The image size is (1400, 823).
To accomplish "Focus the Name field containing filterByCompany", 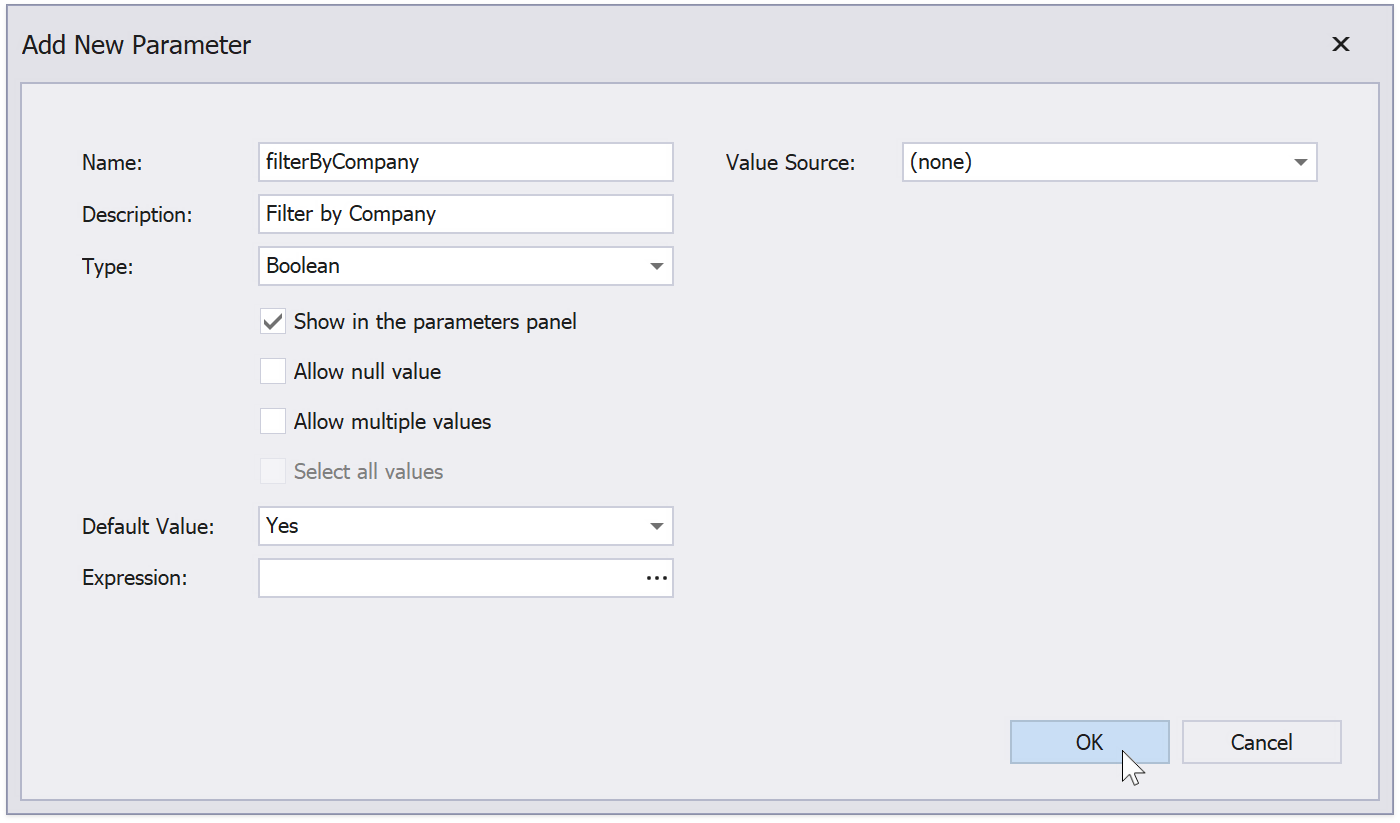I will point(465,162).
